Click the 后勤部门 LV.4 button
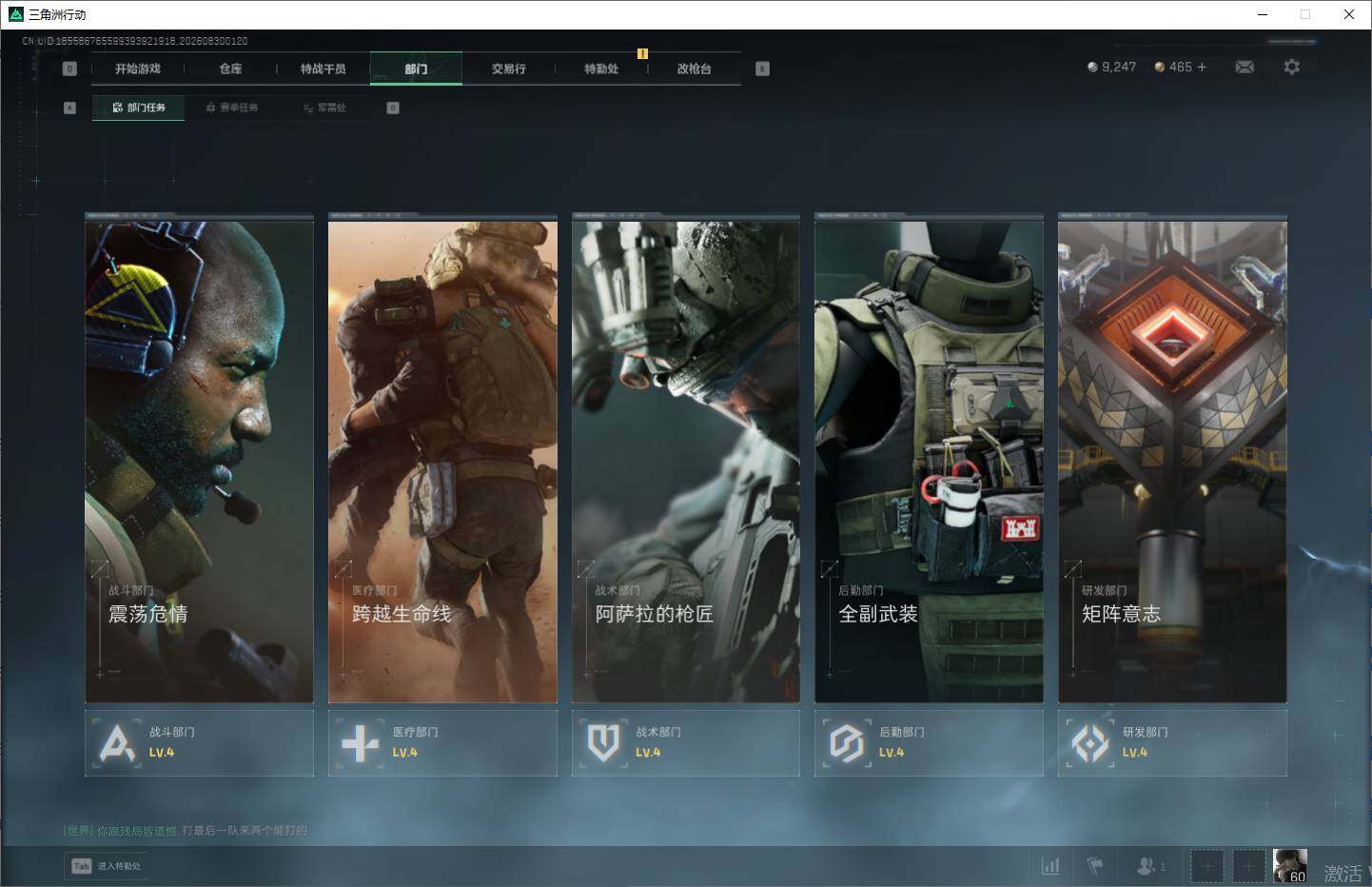The image size is (1372, 887). pyautogui.click(x=929, y=742)
